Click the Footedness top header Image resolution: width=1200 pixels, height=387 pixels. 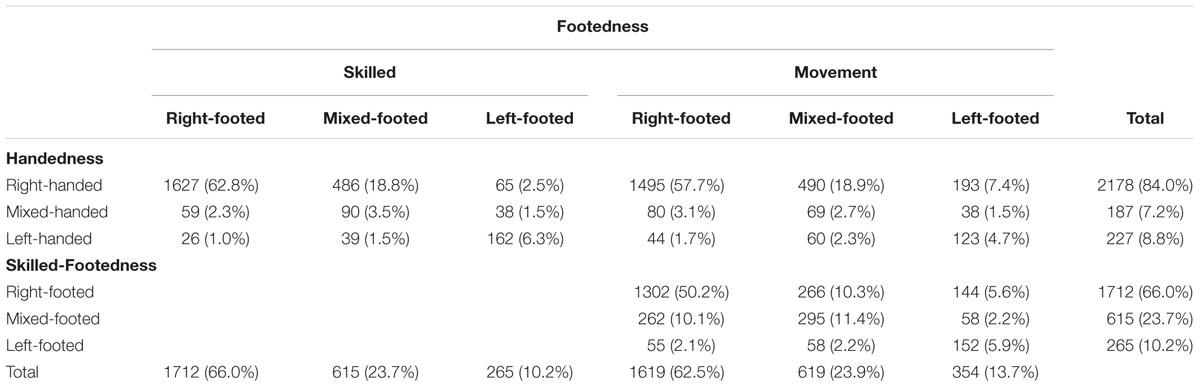[602, 27]
